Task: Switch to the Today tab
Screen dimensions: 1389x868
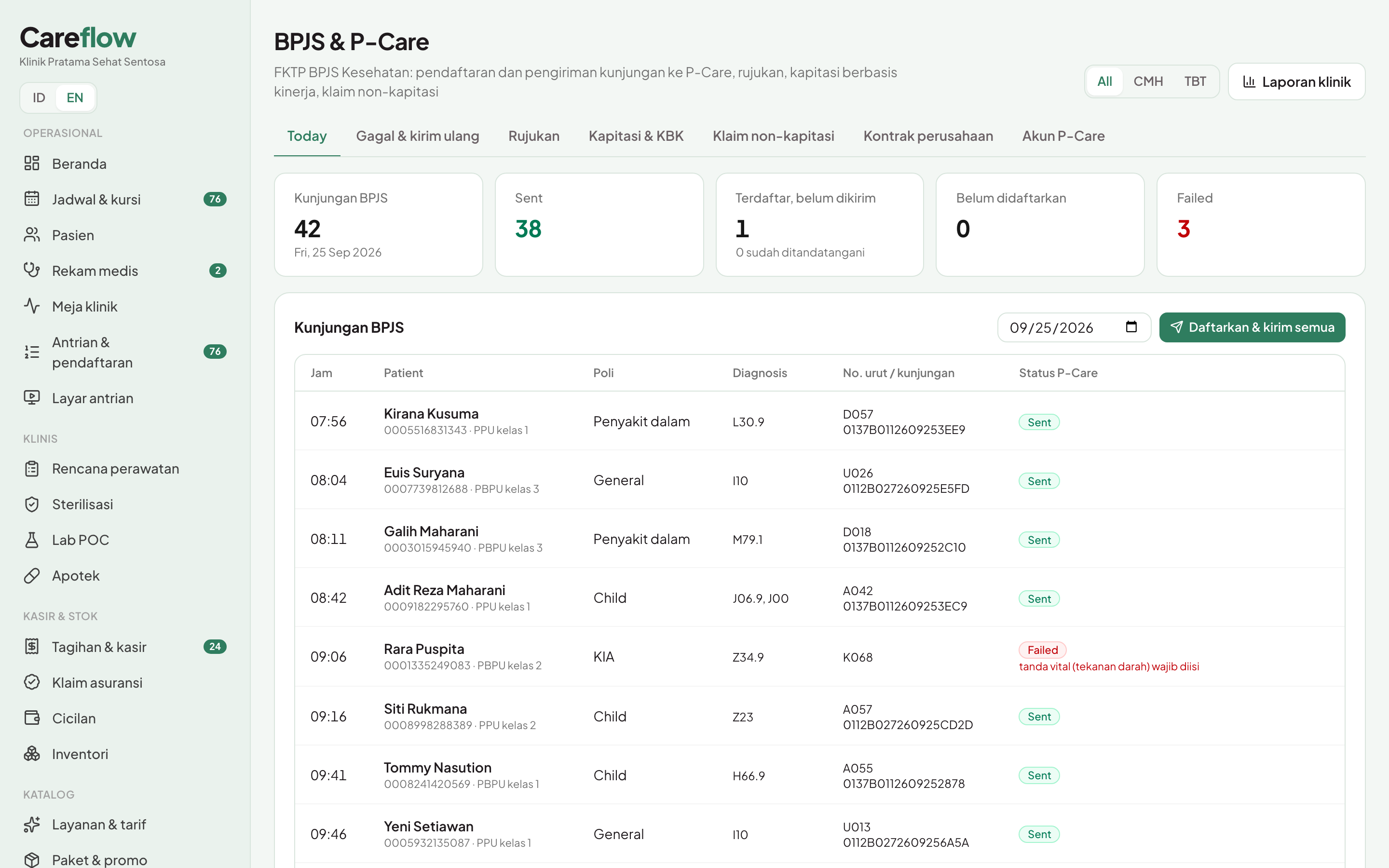Action: pyautogui.click(x=307, y=136)
